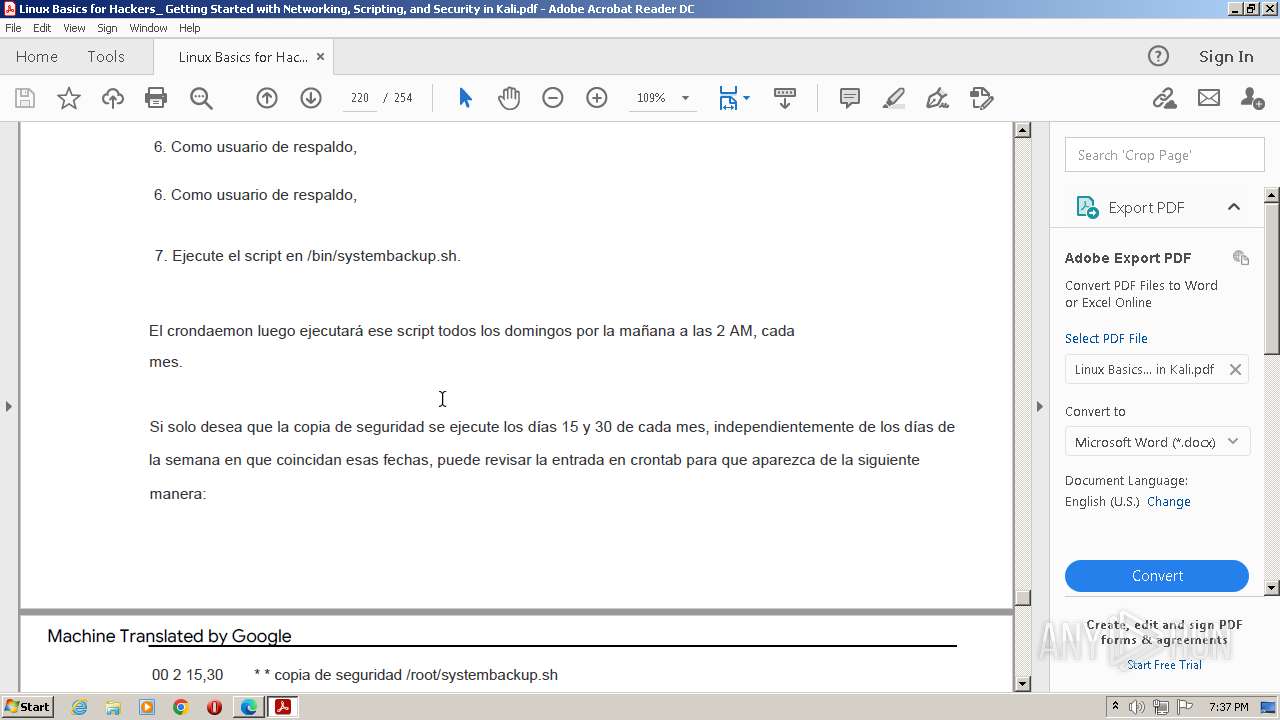Print the document with the printer icon
This screenshot has height=720, width=1280.
pyautogui.click(x=156, y=98)
